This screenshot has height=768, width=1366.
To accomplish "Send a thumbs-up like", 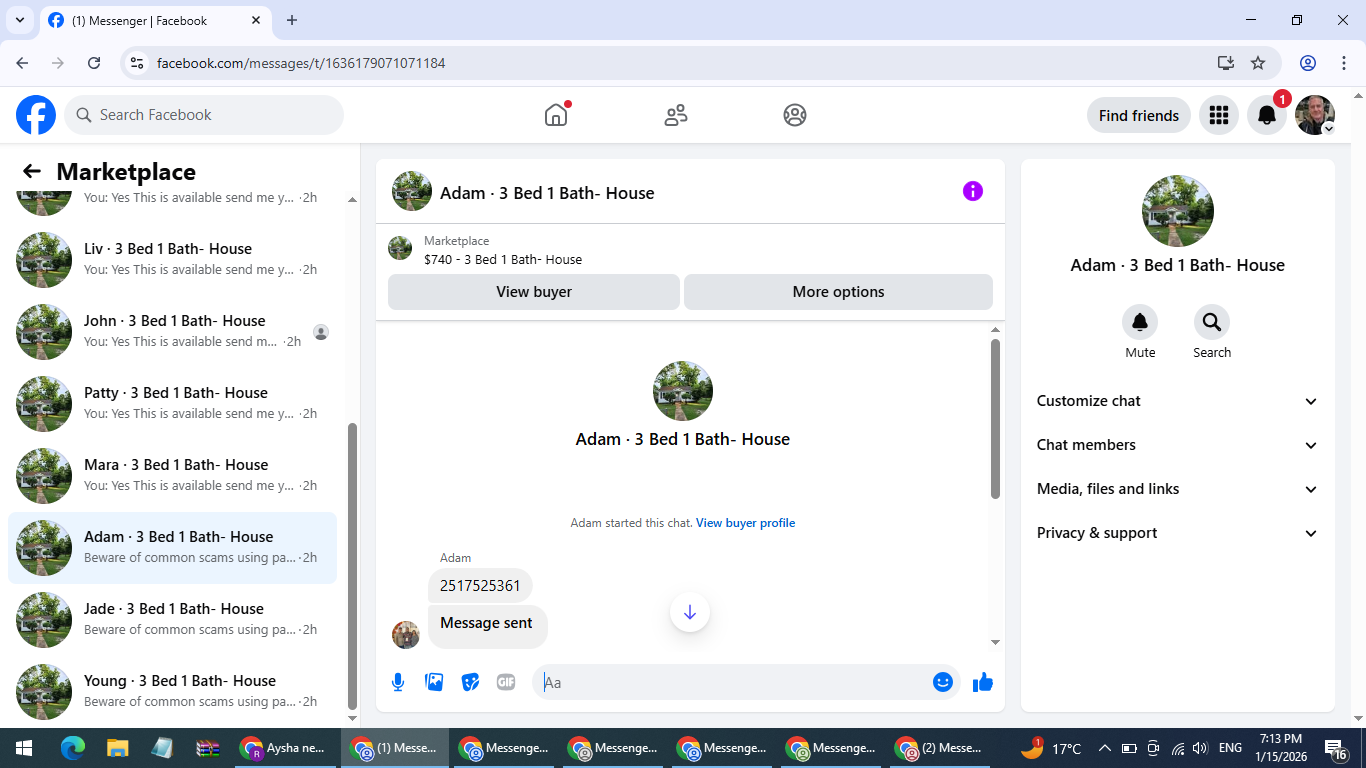I will click(983, 682).
